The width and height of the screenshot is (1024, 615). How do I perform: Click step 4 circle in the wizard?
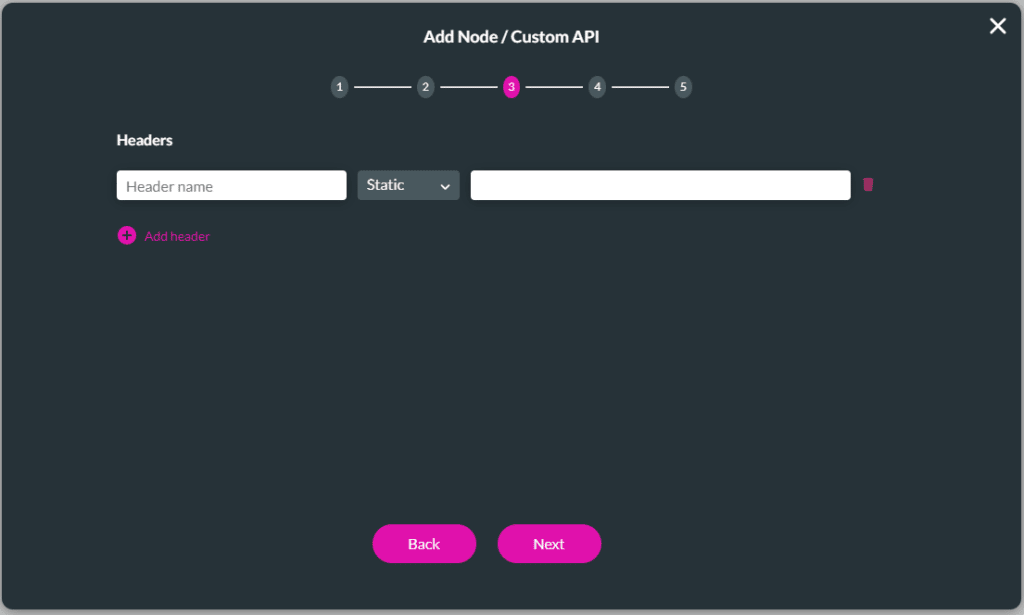(x=597, y=87)
